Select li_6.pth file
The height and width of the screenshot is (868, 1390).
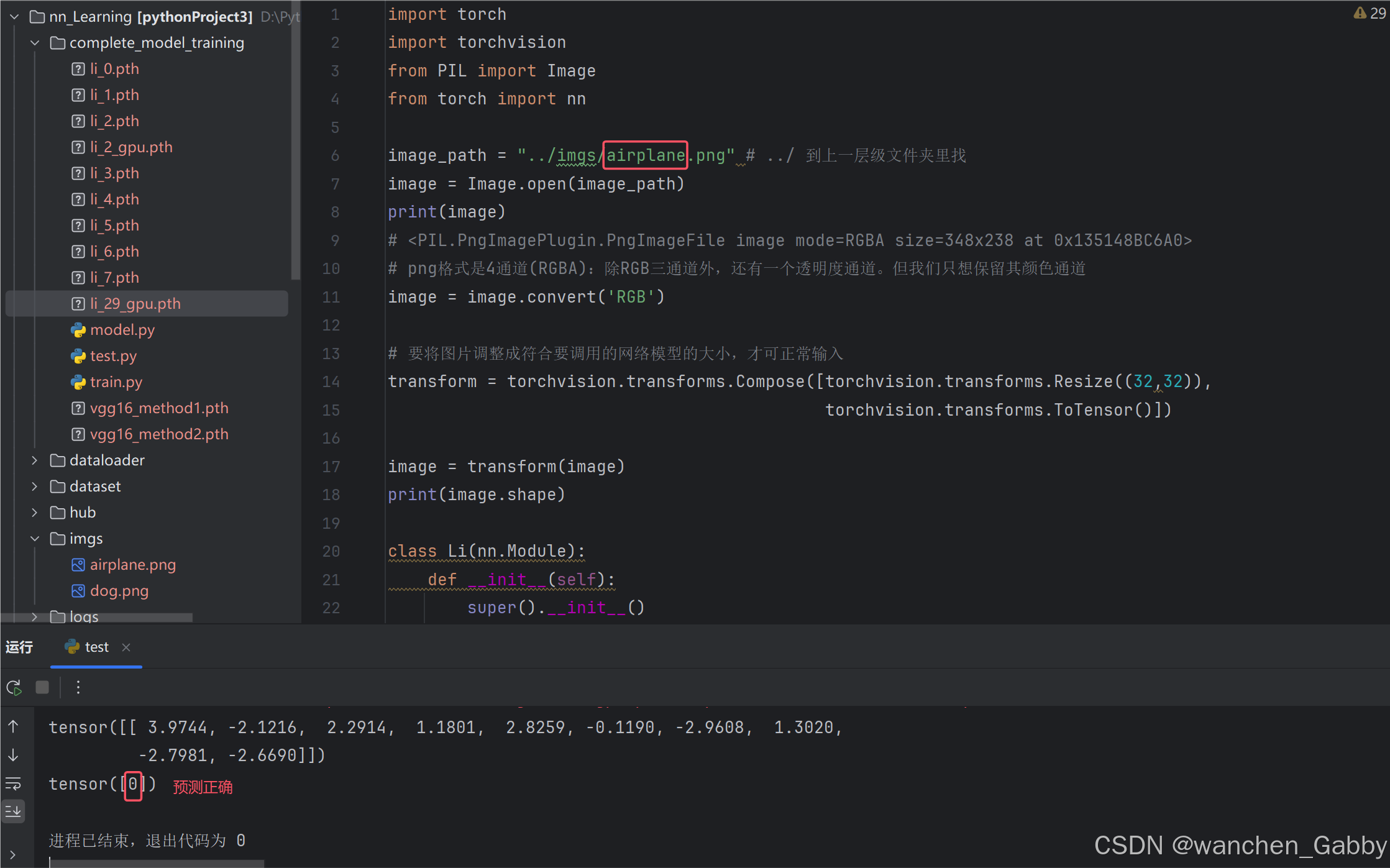(114, 252)
